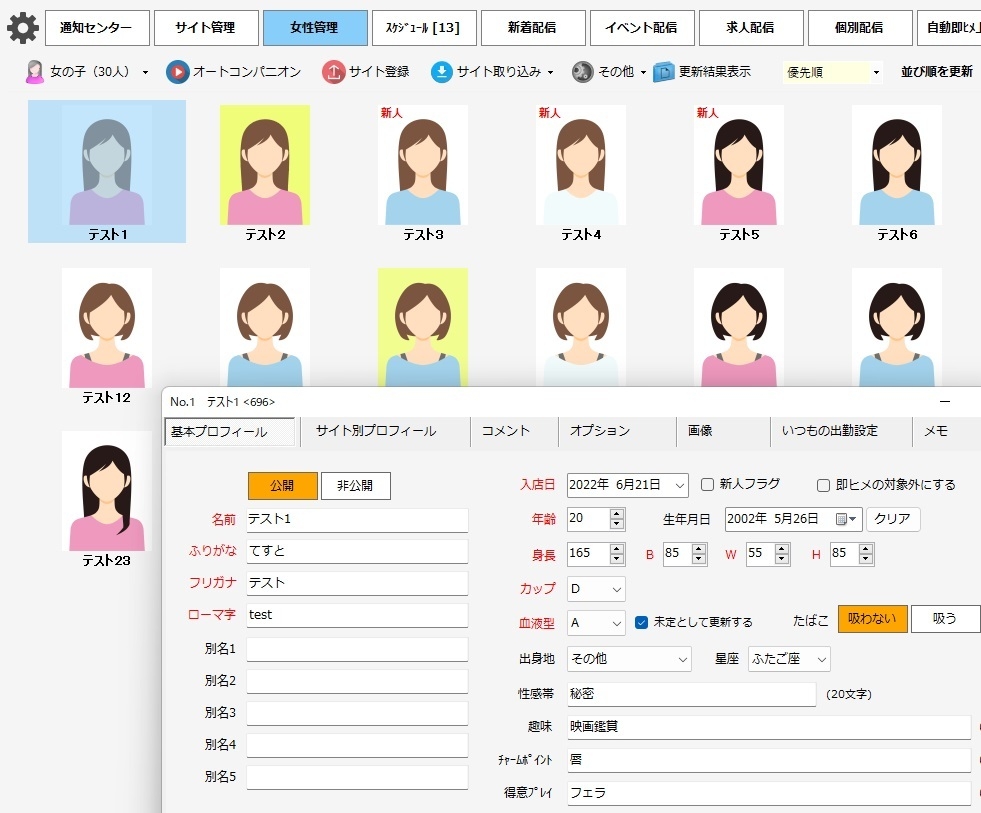This screenshot has height=813, width=981.
Task: Click the サイト取り込み download icon
Action: tap(441, 72)
